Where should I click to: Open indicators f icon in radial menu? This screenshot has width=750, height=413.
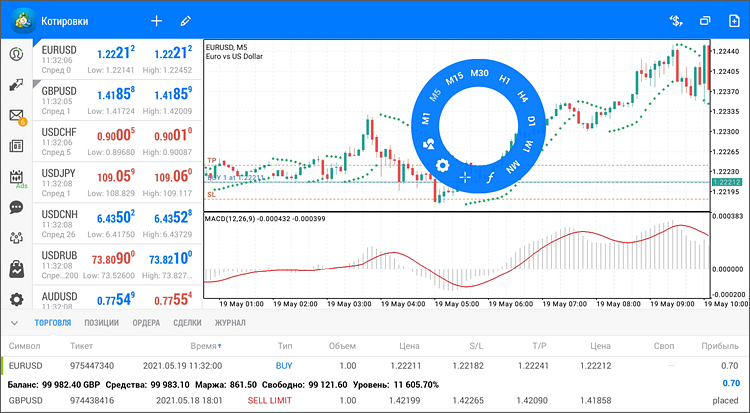(x=489, y=178)
